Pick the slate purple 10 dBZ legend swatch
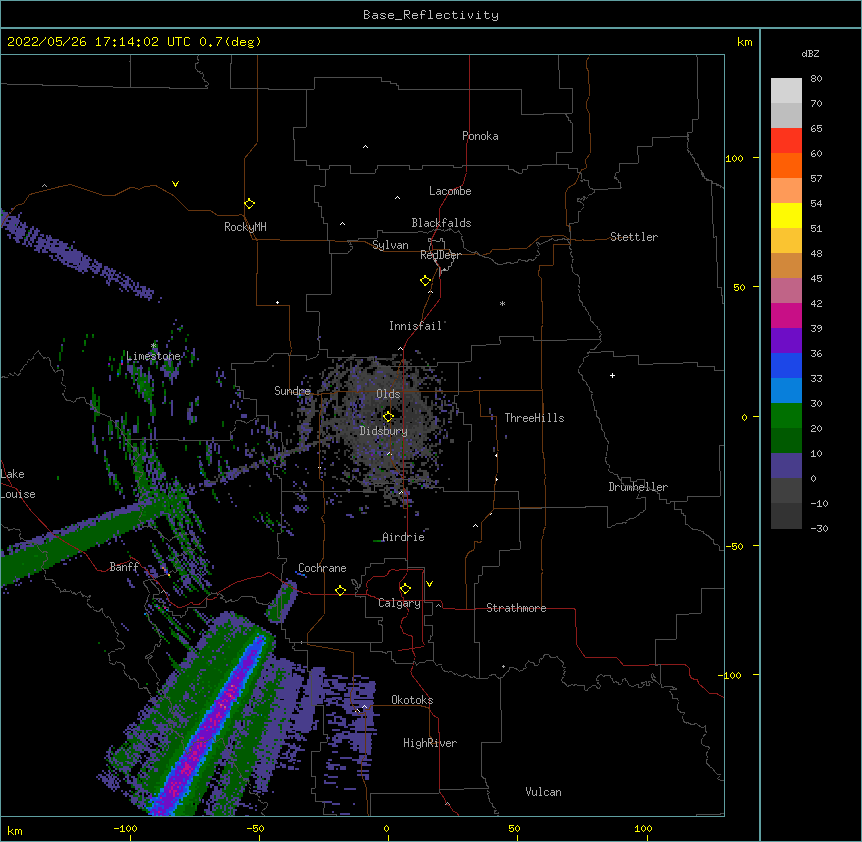The image size is (862, 842). (x=786, y=466)
